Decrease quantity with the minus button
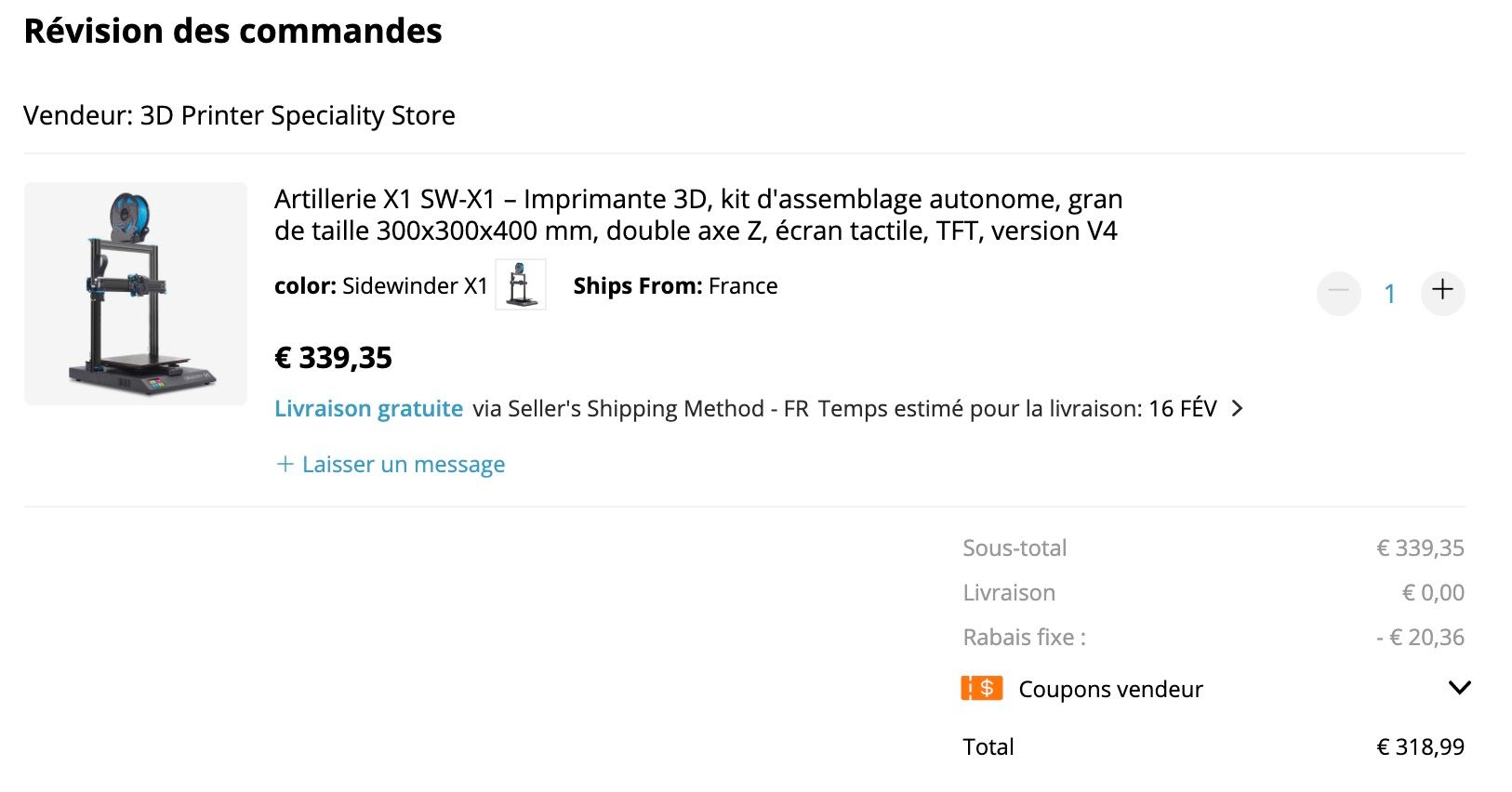 (1338, 292)
